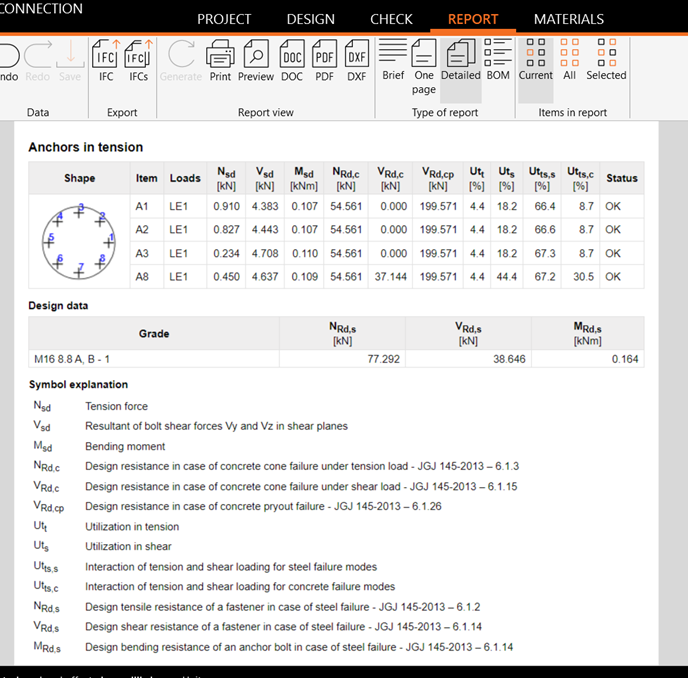
Task: Choose the Detailed report type
Action: pos(460,59)
